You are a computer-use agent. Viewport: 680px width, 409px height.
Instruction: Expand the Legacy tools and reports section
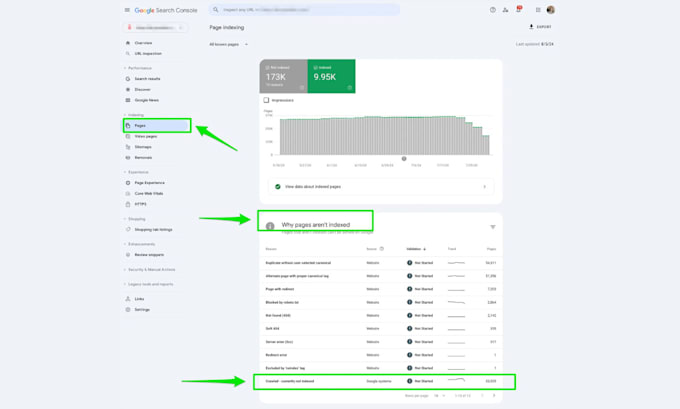(x=149, y=284)
